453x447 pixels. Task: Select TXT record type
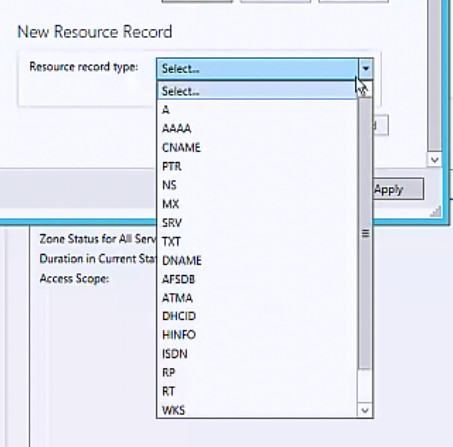[x=257, y=241]
